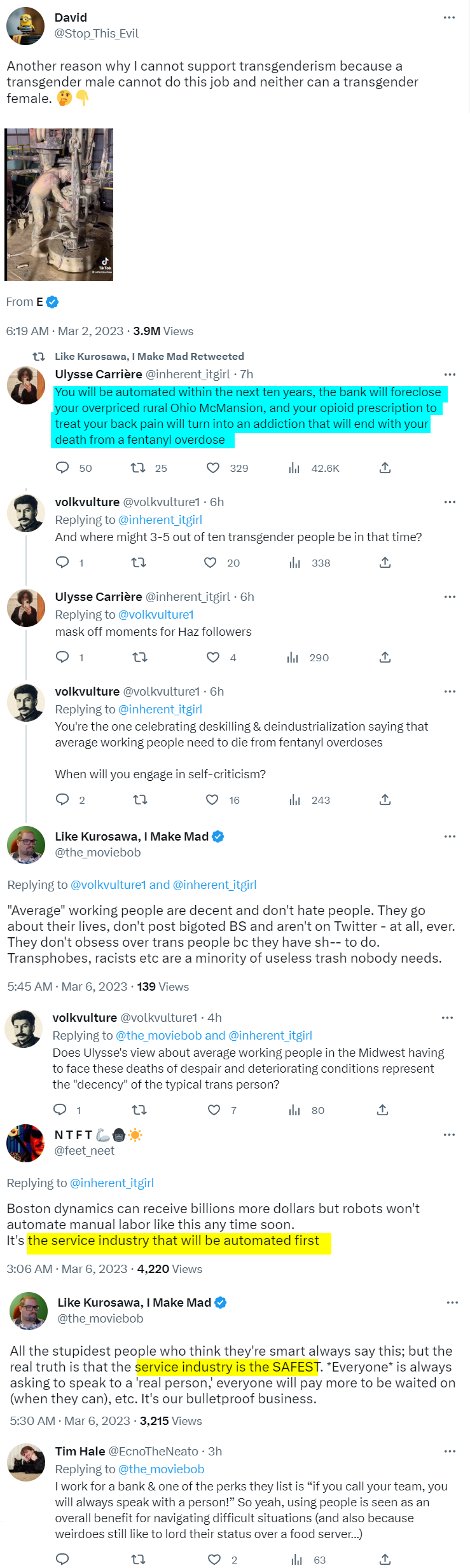
Task: Retweet volkvulture's self-criticism reply
Action: click(x=140, y=799)
